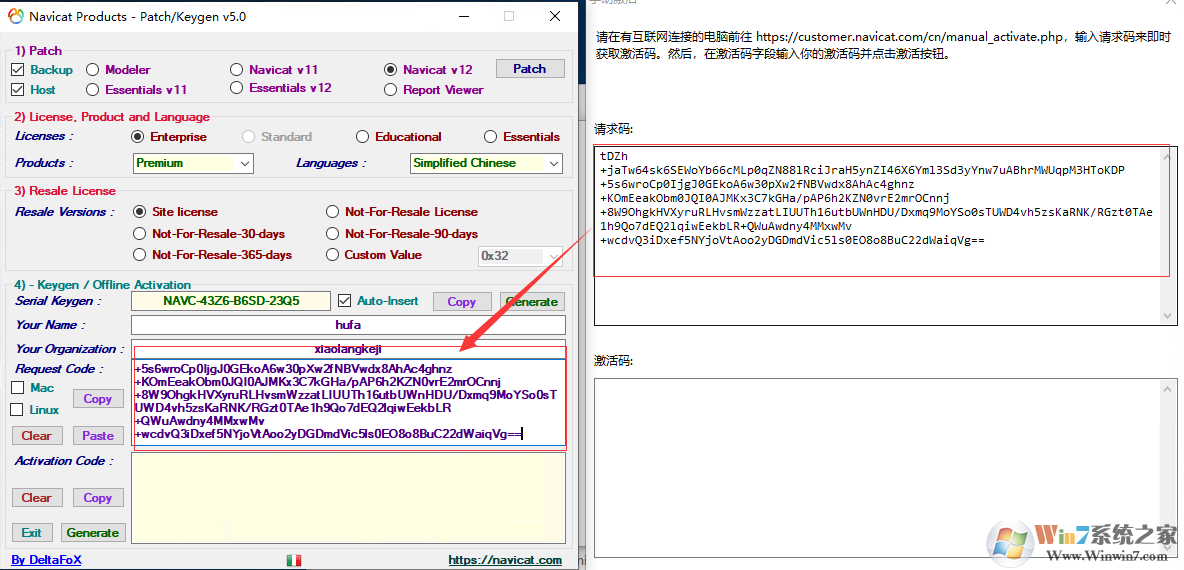Click the Italian flag icon
The height and width of the screenshot is (570, 1184).
tap(294, 560)
